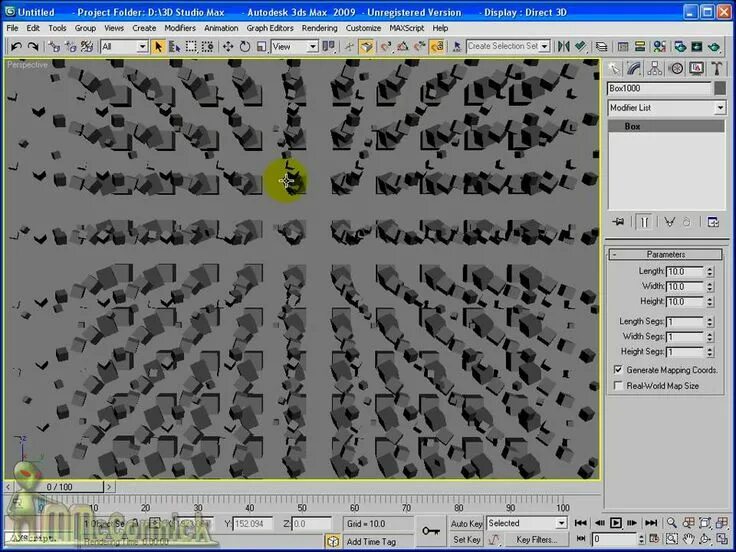Expand the Modifier List dropdown
Screen dimensions: 736x552
666,108
